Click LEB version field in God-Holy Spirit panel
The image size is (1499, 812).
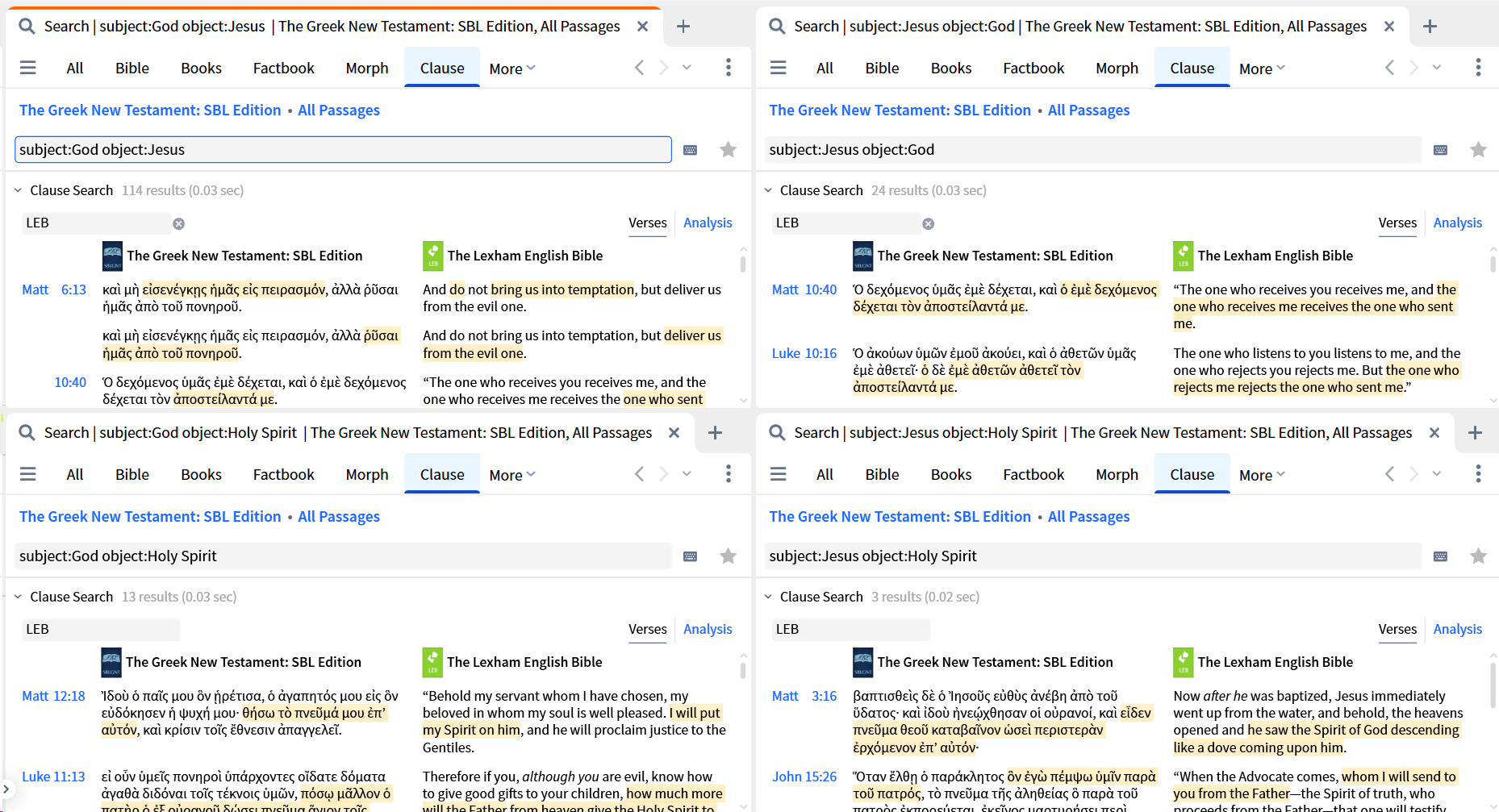tap(101, 630)
